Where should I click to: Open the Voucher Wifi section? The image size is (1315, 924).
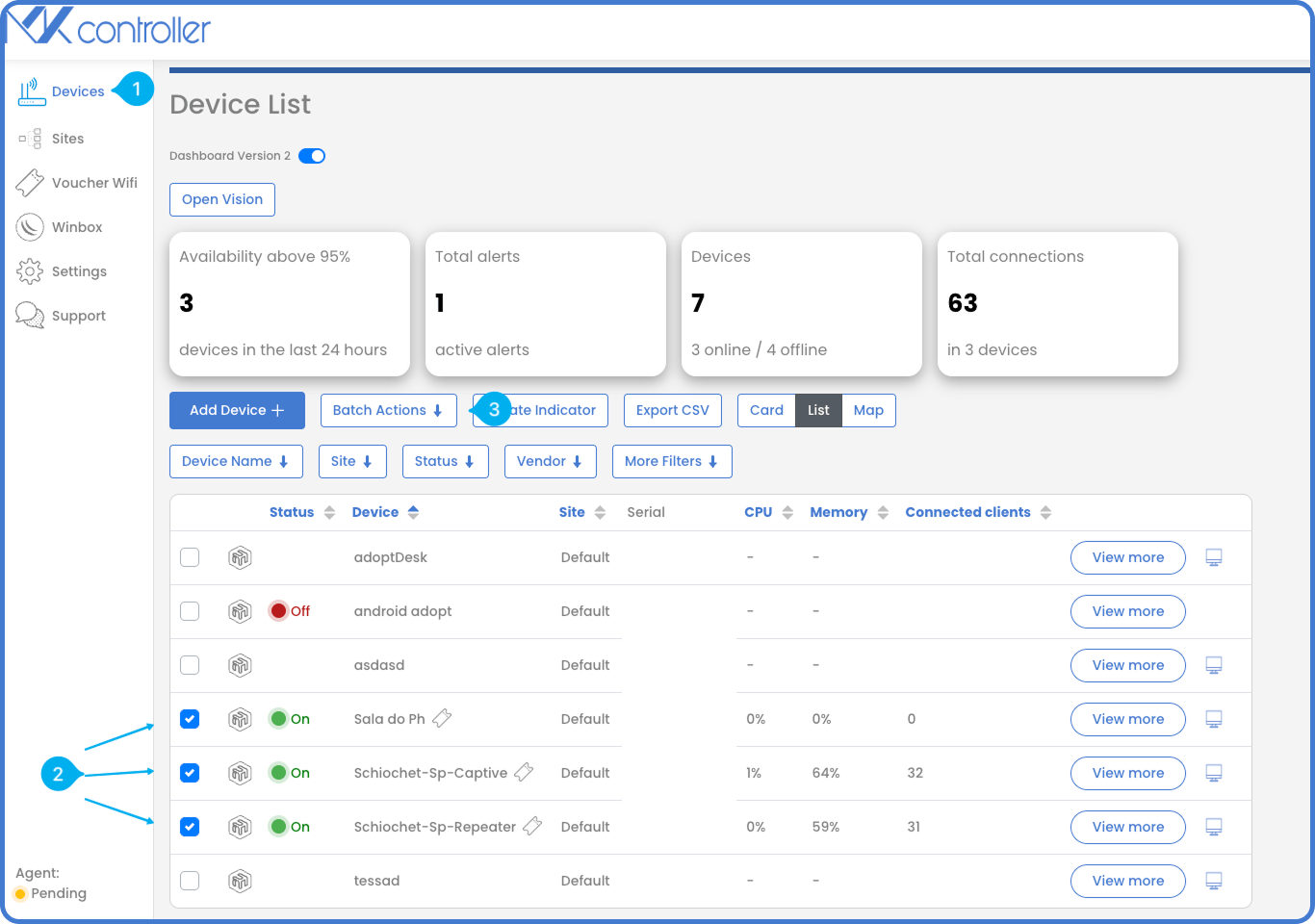pyautogui.click(x=90, y=182)
